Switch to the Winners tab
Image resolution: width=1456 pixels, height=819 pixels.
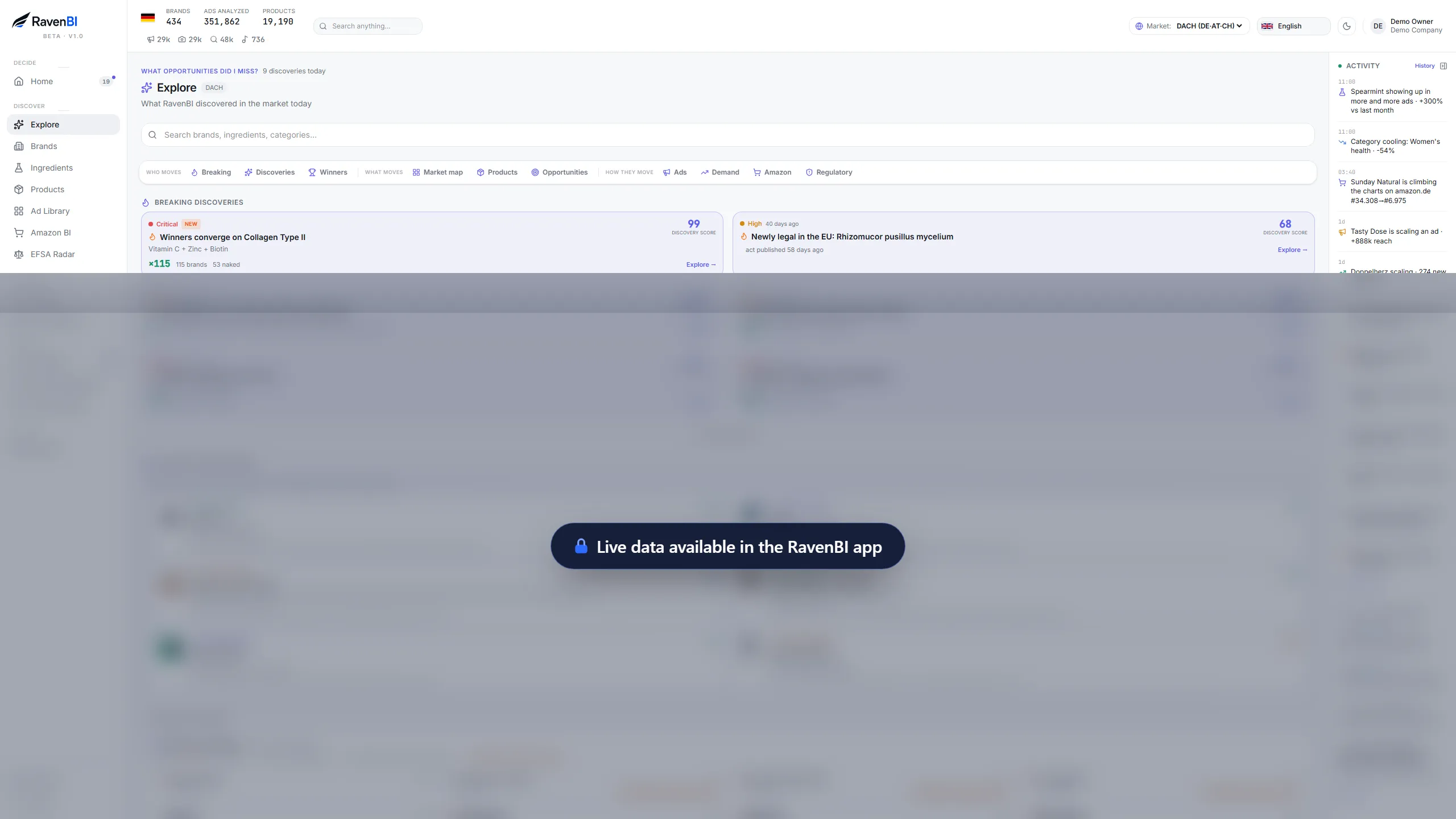click(328, 172)
